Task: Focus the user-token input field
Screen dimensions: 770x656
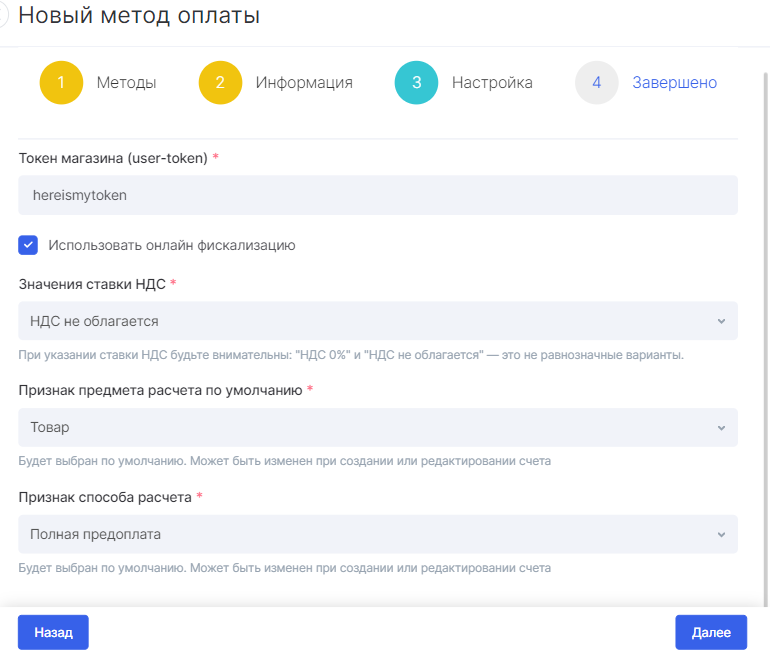Action: coord(378,195)
